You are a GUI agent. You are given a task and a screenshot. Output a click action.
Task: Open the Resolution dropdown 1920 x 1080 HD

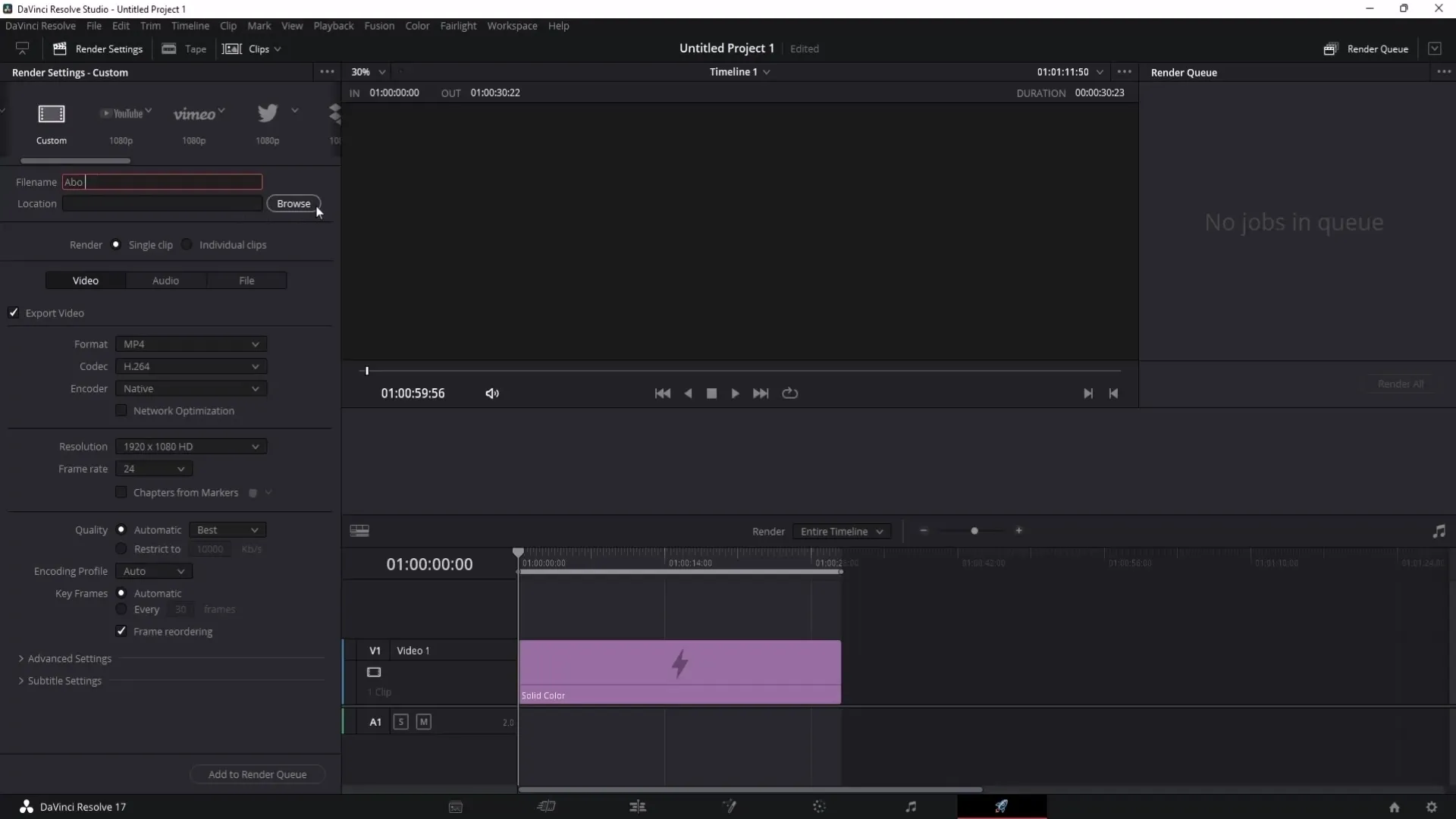(190, 447)
